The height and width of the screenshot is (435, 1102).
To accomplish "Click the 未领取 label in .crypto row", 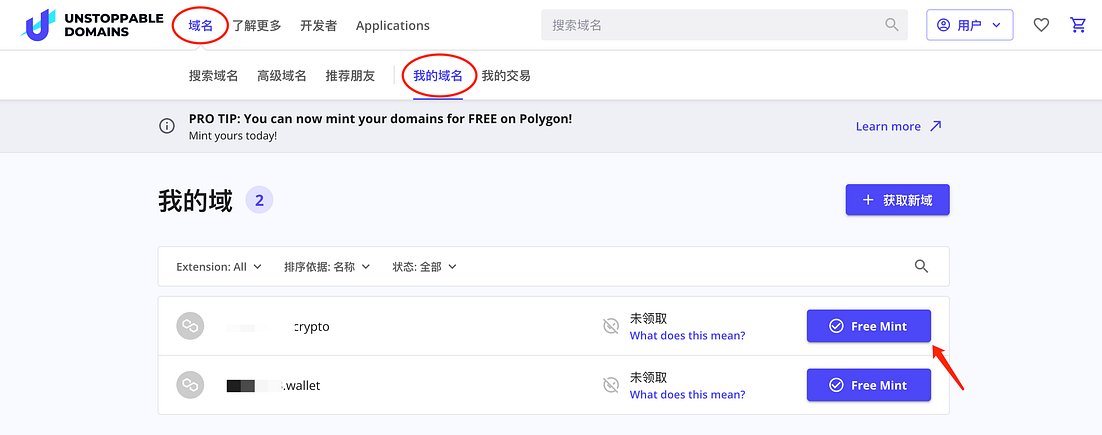I will coord(648,318).
